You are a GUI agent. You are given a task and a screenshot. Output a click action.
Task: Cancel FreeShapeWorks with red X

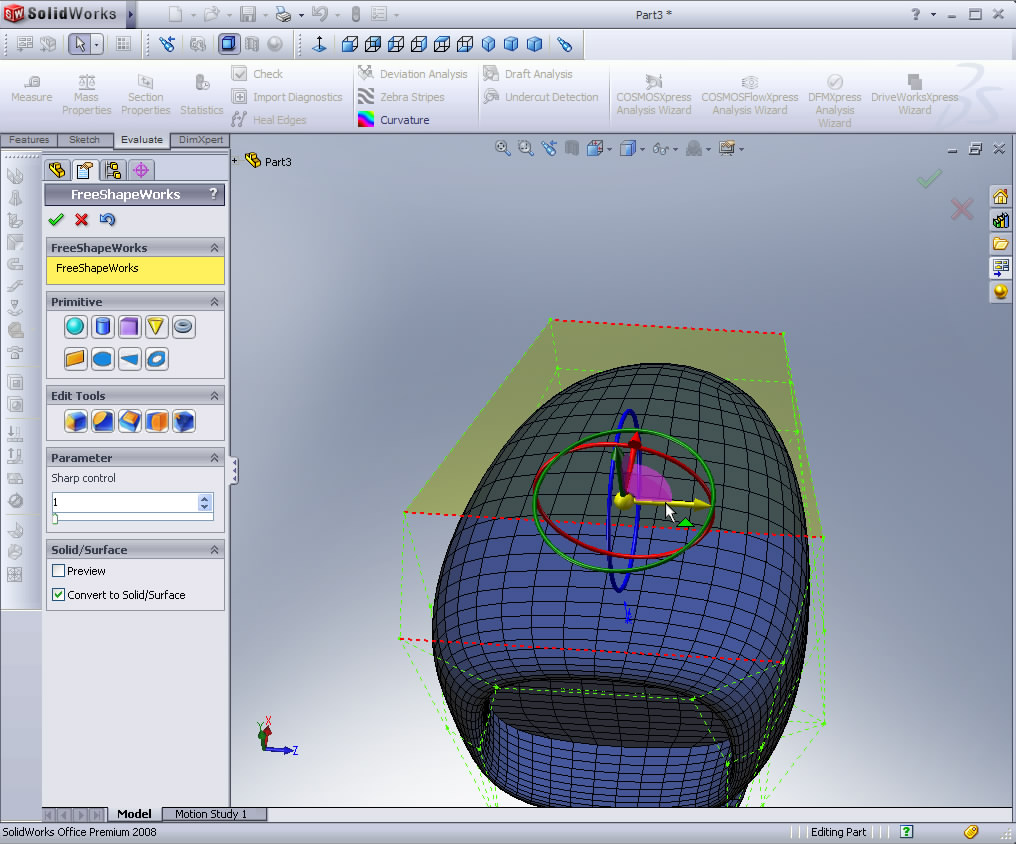pyautogui.click(x=82, y=220)
